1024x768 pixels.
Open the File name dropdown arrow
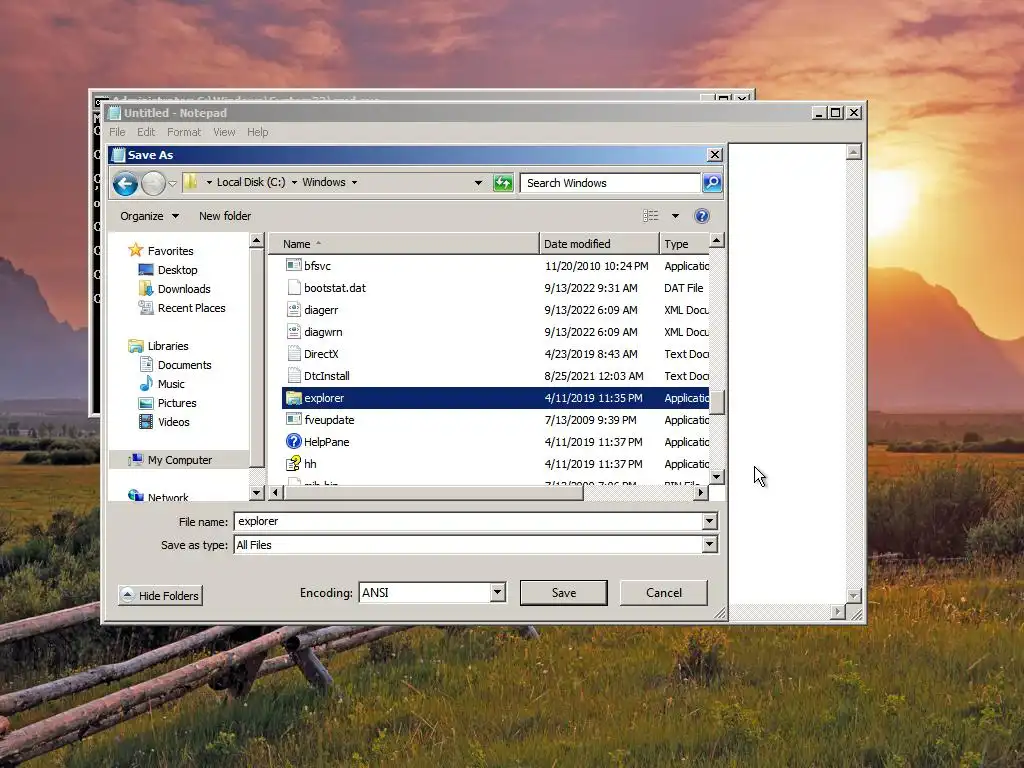[710, 521]
